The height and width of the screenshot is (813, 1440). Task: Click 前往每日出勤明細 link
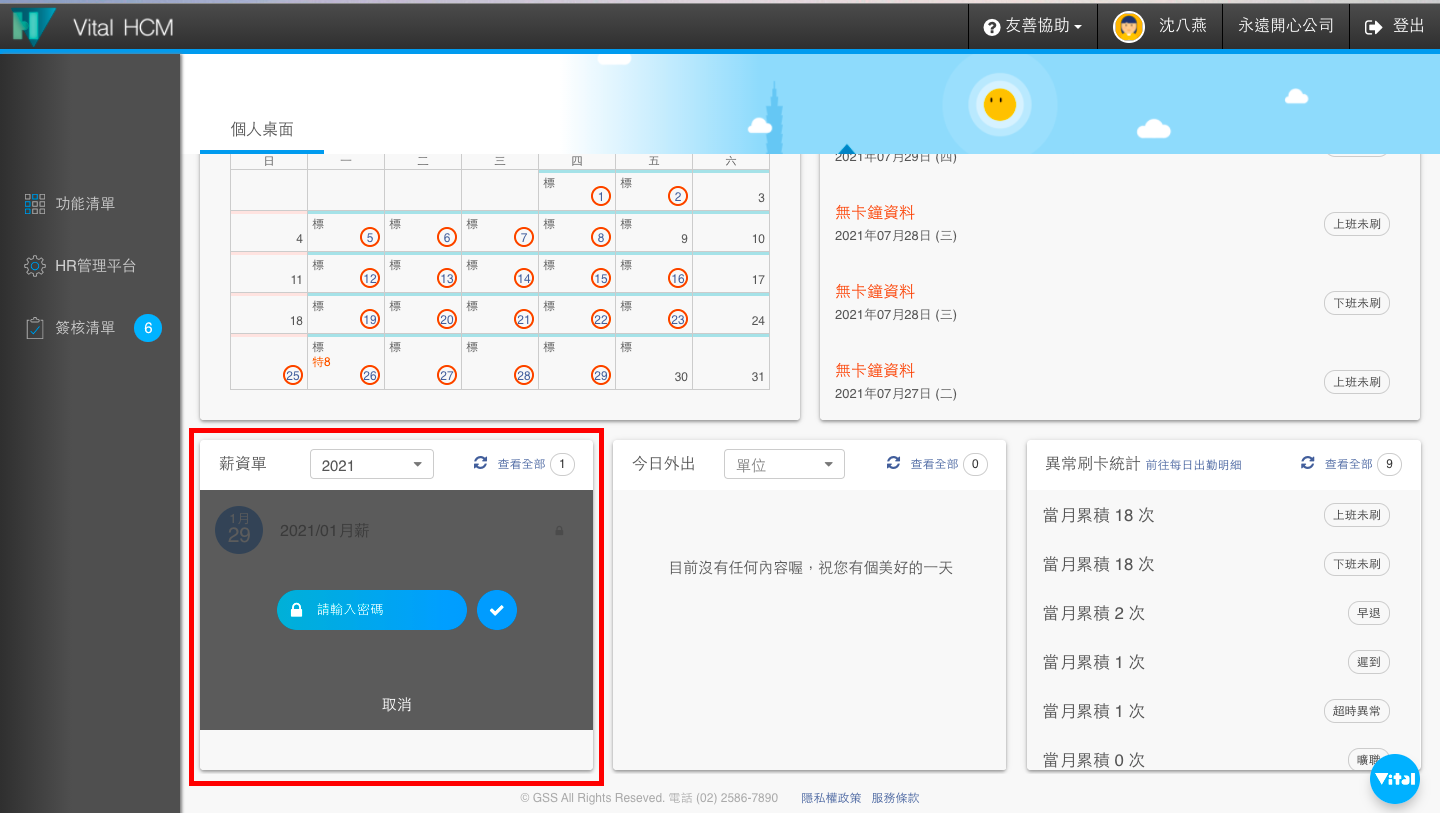pyautogui.click(x=1193, y=465)
